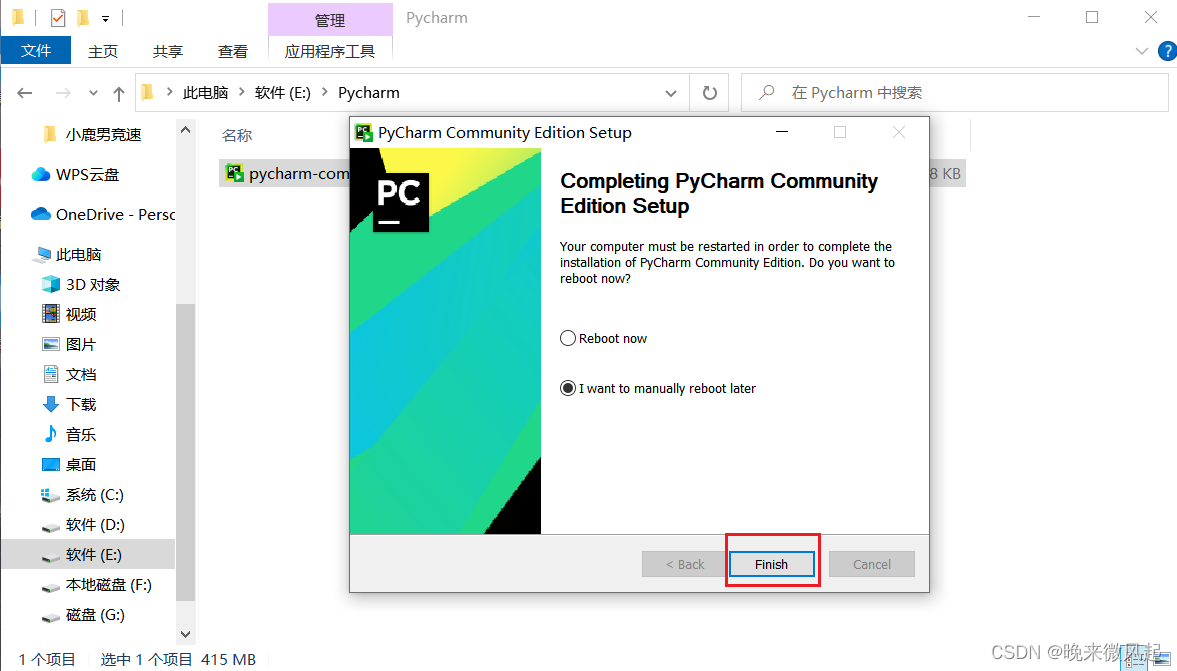This screenshot has height=671, width=1177.
Task: Click 此电脑 in the address path
Action: tap(205, 92)
